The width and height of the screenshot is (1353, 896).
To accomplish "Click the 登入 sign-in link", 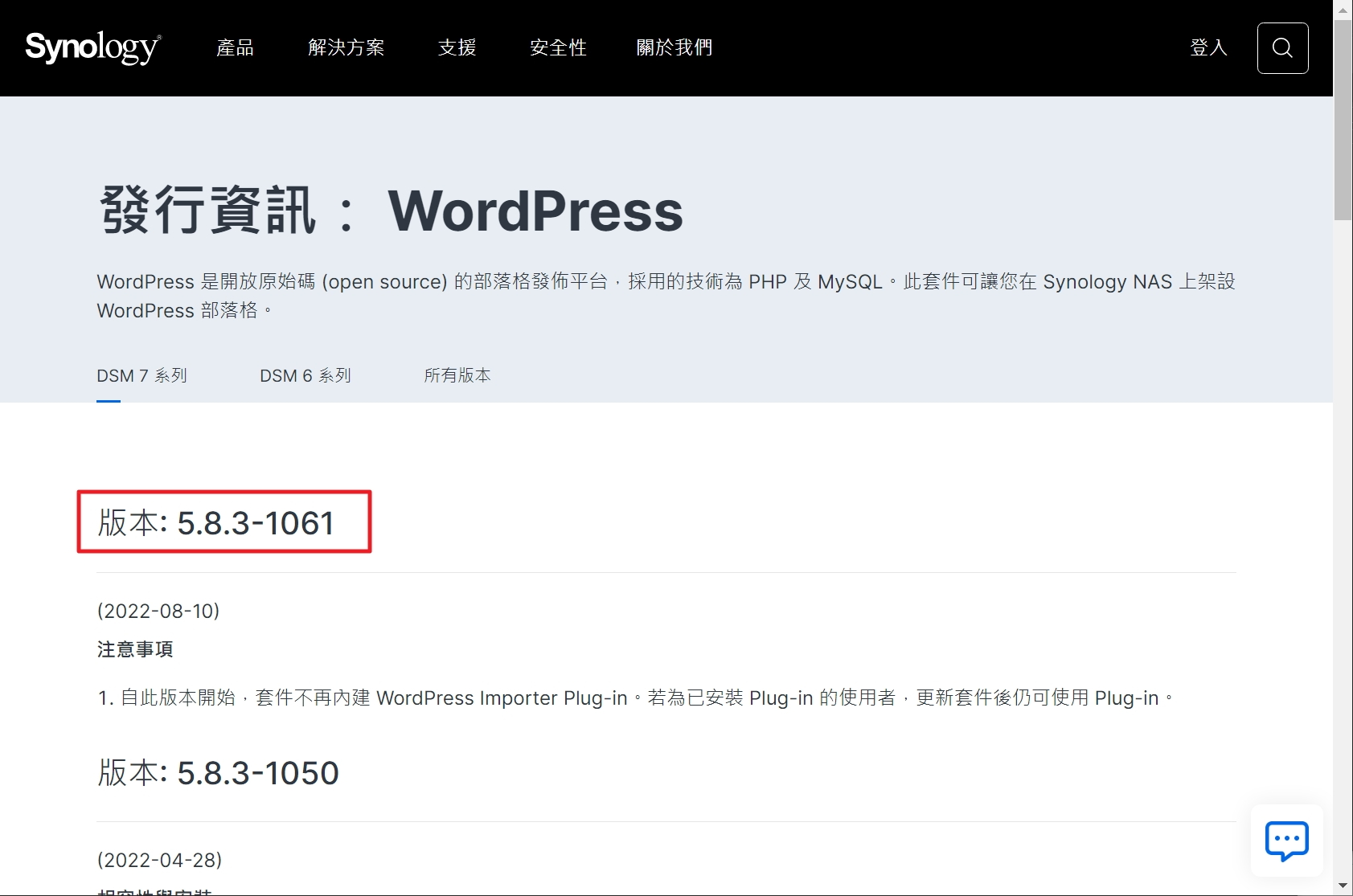I will tap(1208, 48).
